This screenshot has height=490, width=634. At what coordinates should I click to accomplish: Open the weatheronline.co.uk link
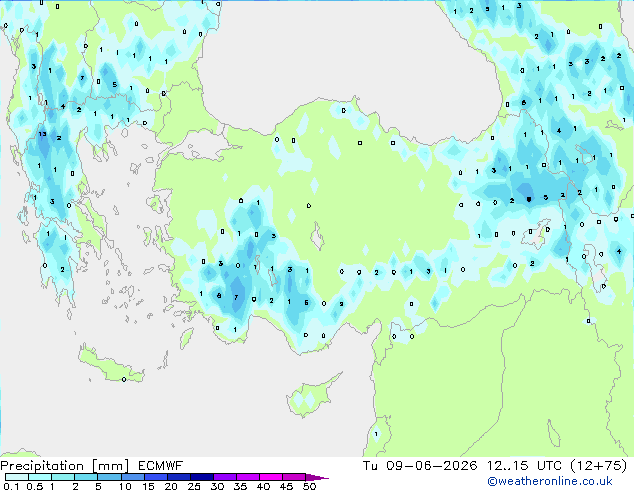pyautogui.click(x=550, y=481)
